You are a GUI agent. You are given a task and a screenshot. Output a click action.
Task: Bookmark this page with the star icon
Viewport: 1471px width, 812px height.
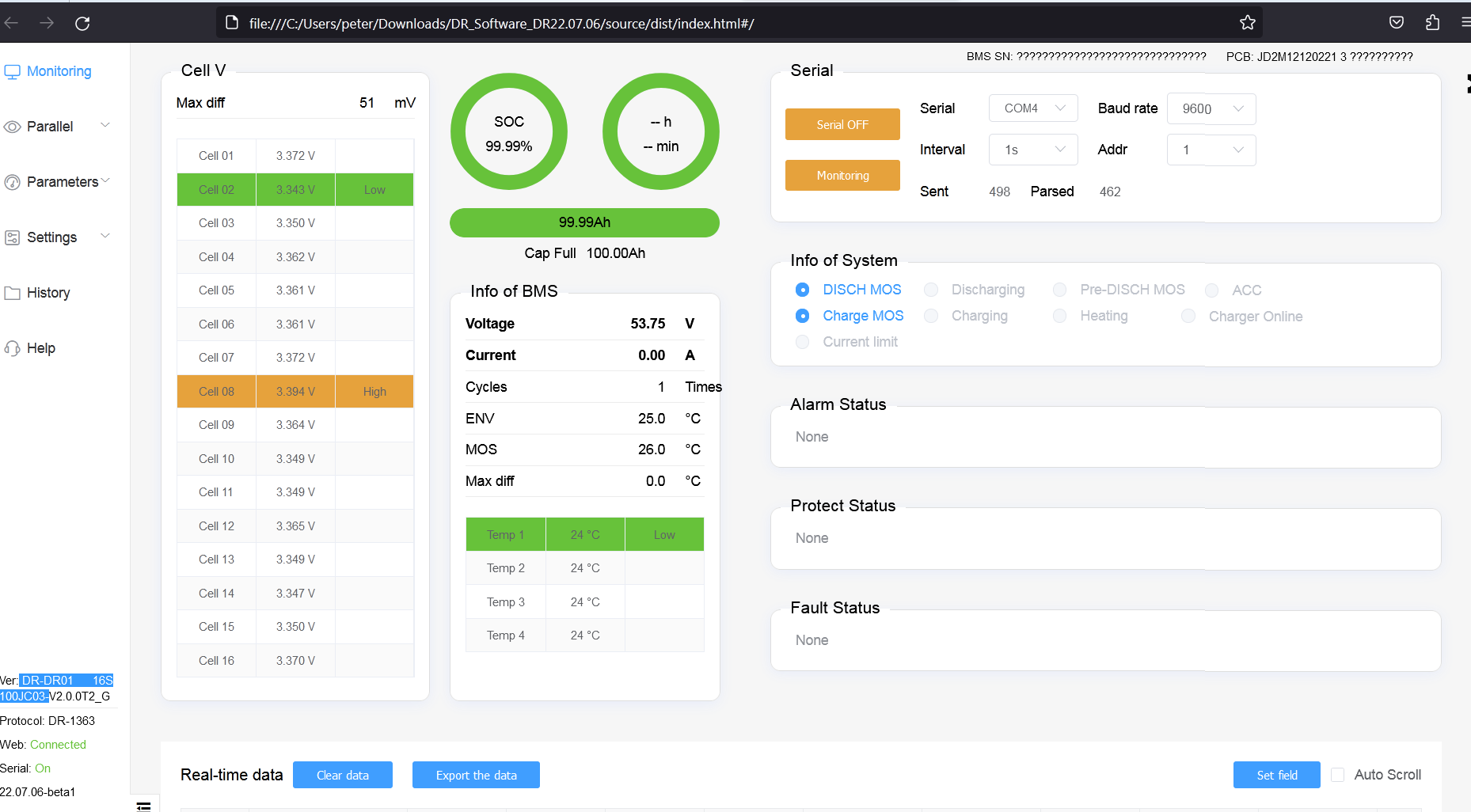click(x=1248, y=23)
